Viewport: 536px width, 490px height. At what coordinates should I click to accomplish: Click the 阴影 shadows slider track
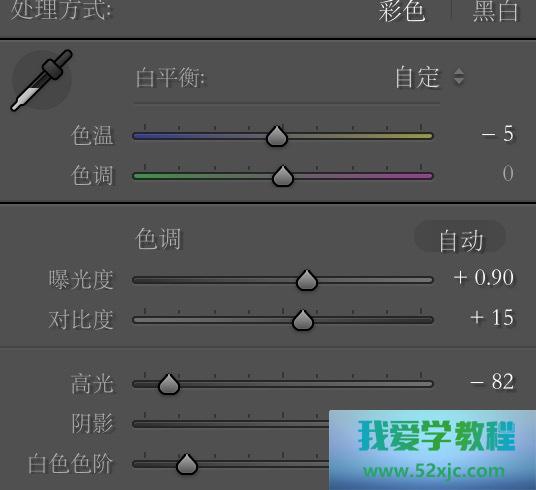point(231,424)
